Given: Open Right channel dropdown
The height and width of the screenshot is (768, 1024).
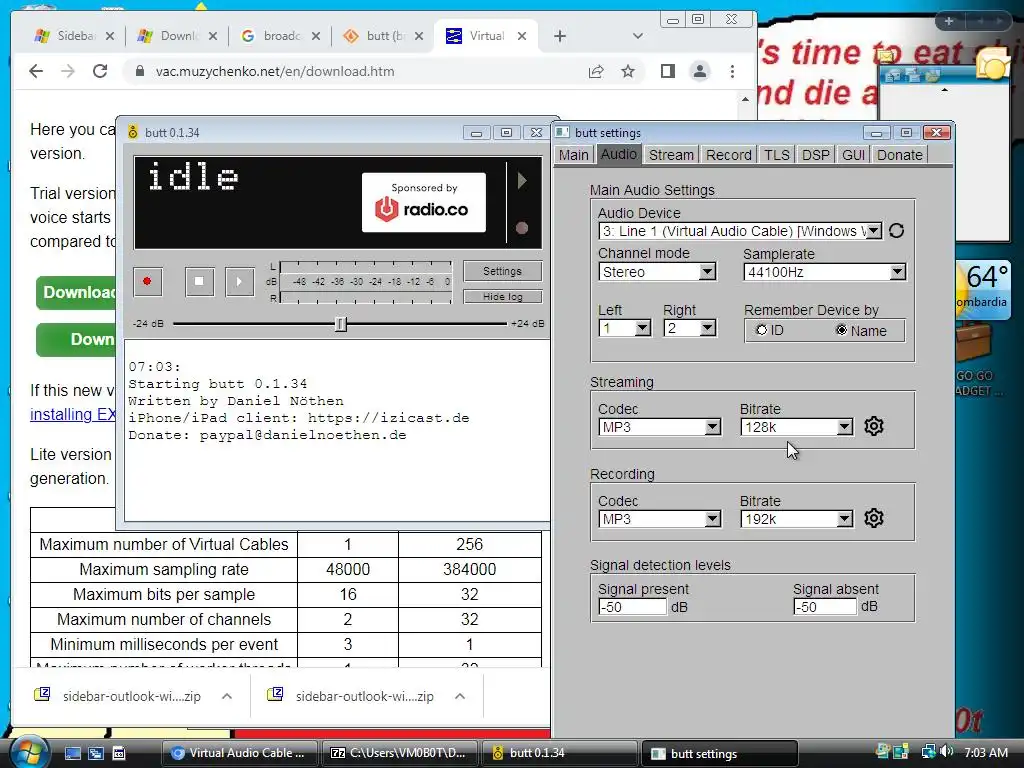Looking at the screenshot, I should 707,328.
